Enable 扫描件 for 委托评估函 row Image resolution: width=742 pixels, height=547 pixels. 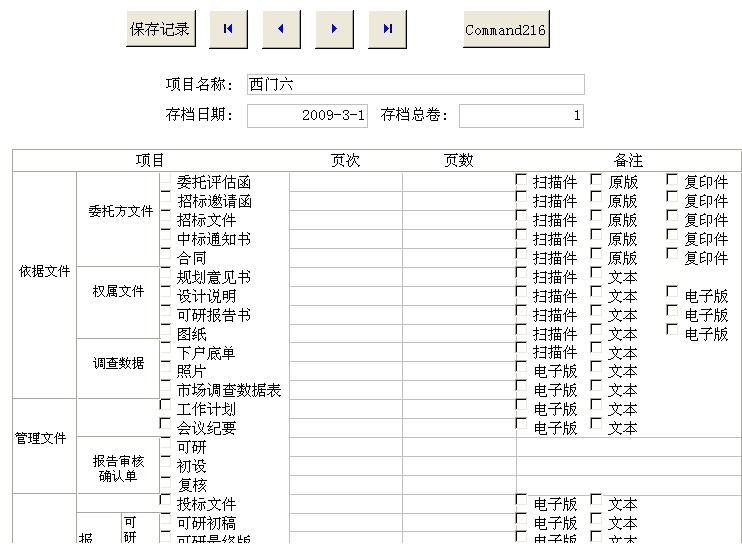tap(521, 180)
